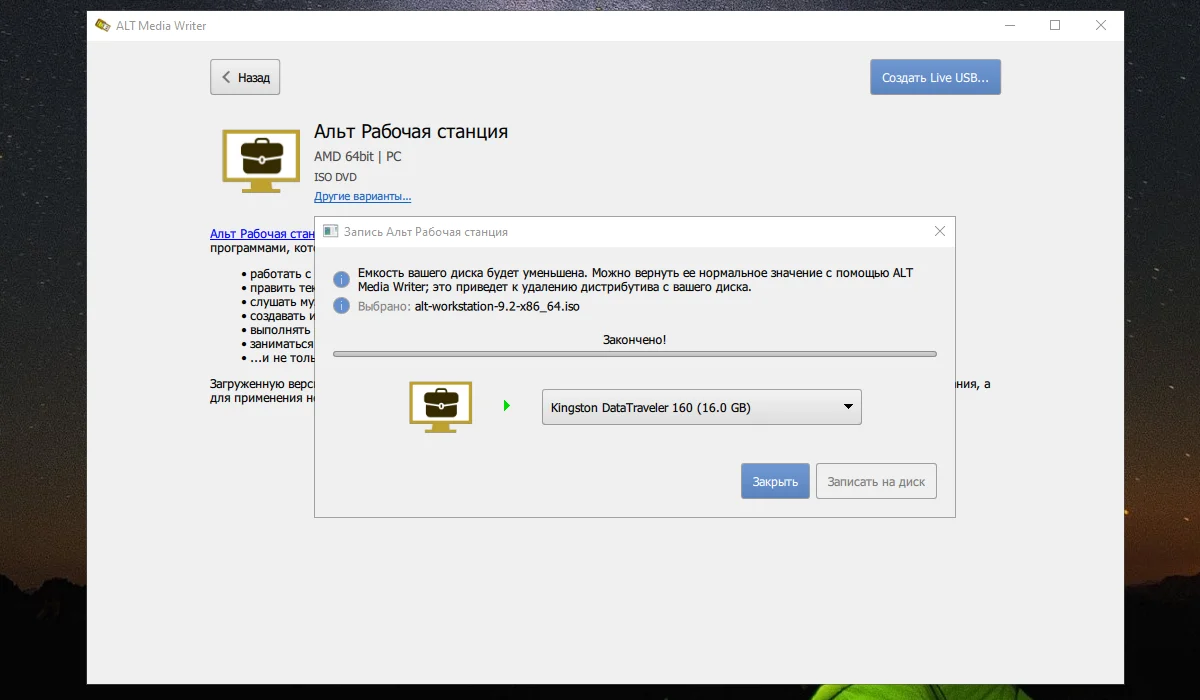Click the info icon beside disk capacity warning
Viewport: 1200px width, 700px height.
coord(342,279)
